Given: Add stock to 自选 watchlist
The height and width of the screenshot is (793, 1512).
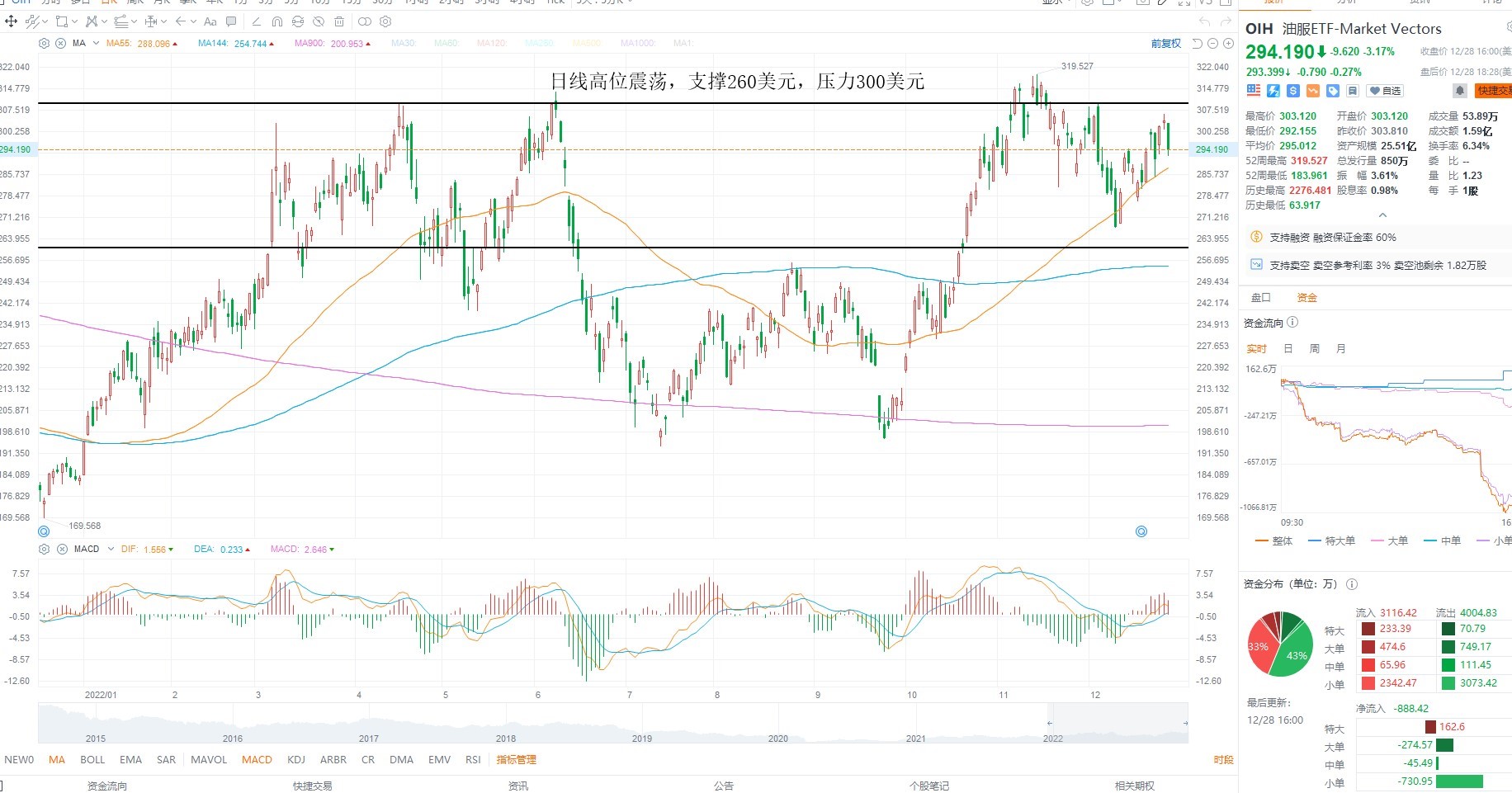Looking at the screenshot, I should point(1385,91).
